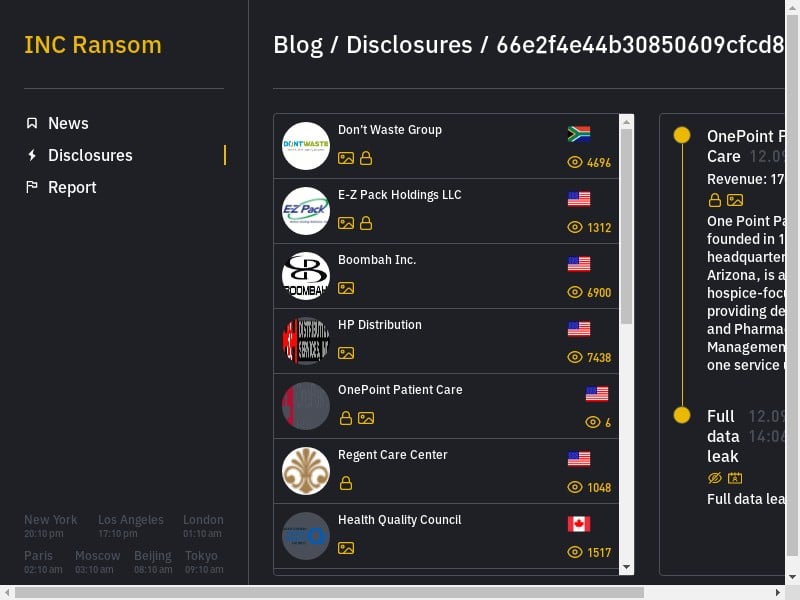Click the page scroll left arrow

coord(7,592)
